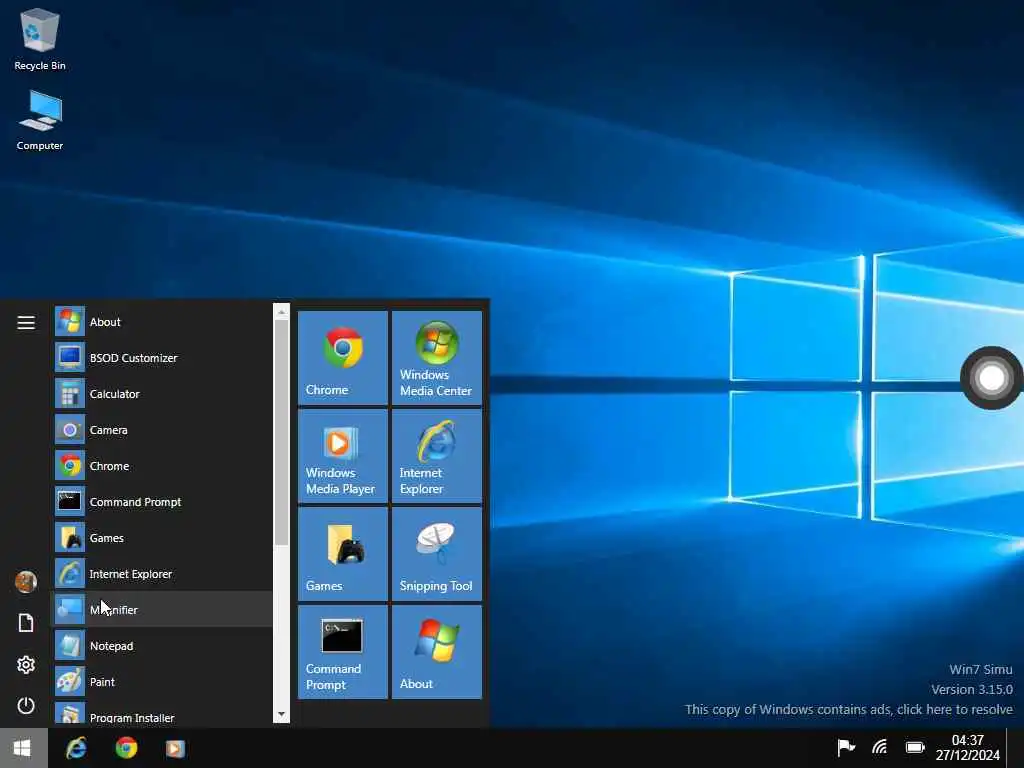Click the Chrome tile
Viewport: 1024px width, 768px height.
click(343, 358)
